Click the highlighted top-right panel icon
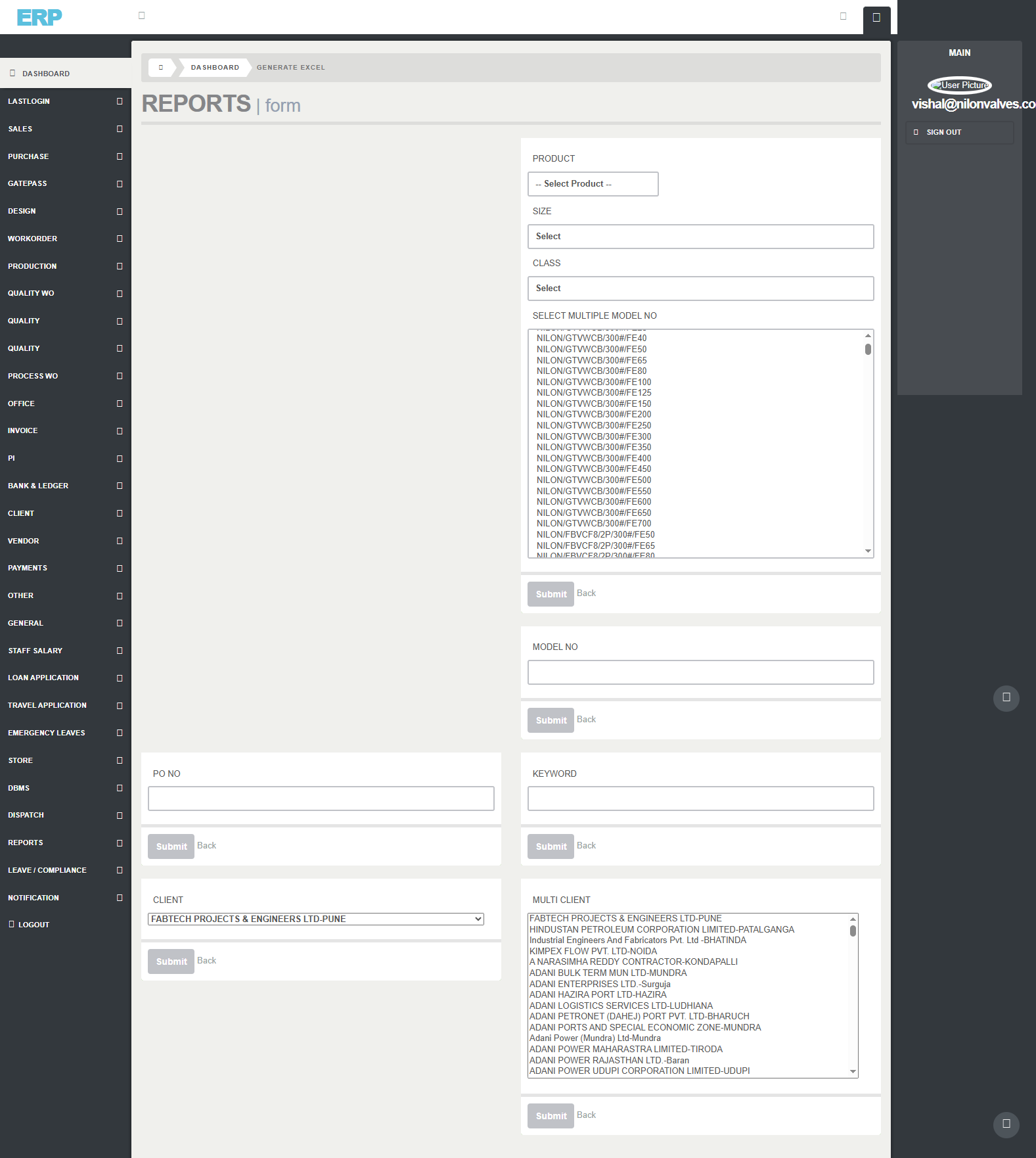The image size is (1036, 1158). (x=876, y=18)
